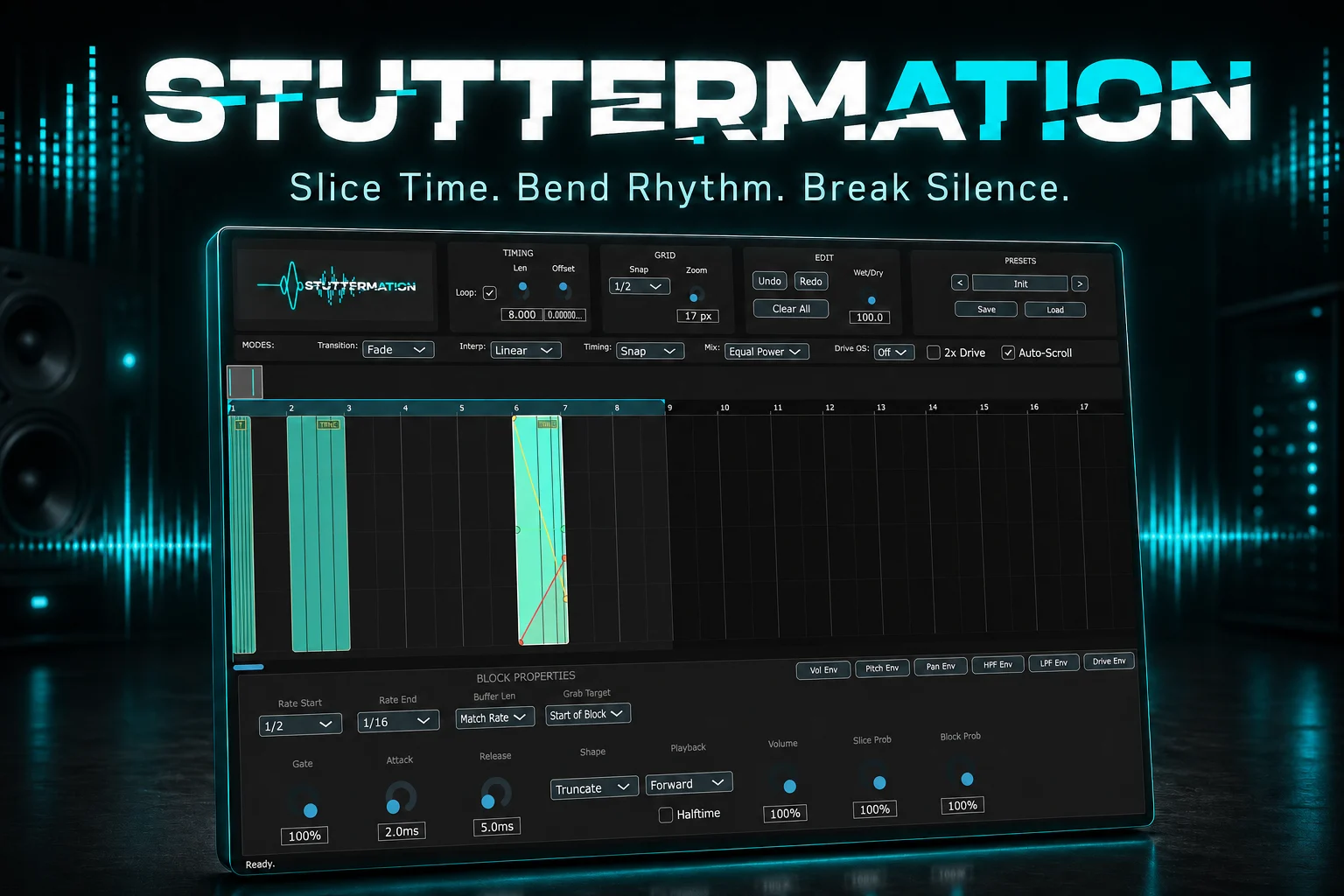
Task: Go to the previous preset with the left arrow
Action: point(960,283)
